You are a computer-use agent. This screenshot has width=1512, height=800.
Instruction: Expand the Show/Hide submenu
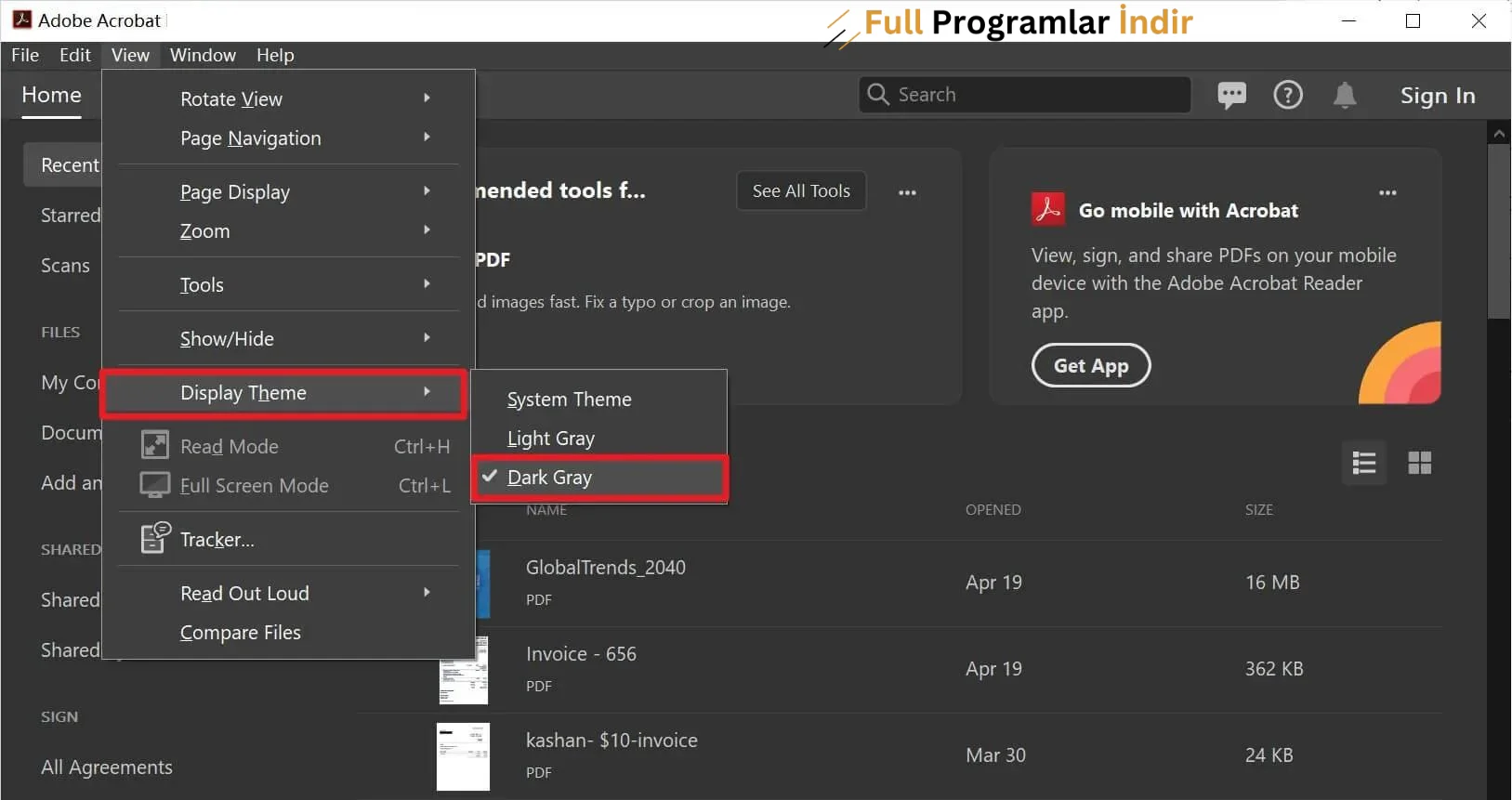pyautogui.click(x=288, y=338)
